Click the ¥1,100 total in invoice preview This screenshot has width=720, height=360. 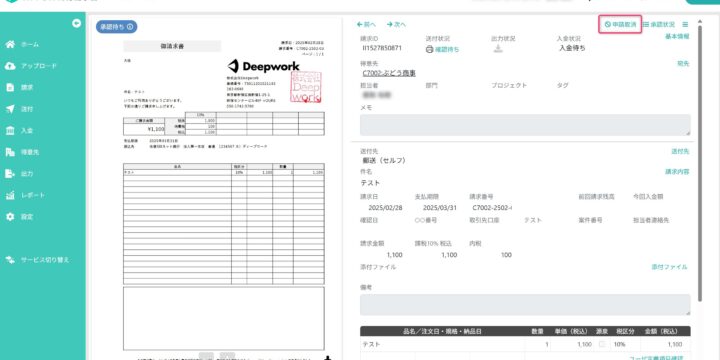(x=156, y=129)
